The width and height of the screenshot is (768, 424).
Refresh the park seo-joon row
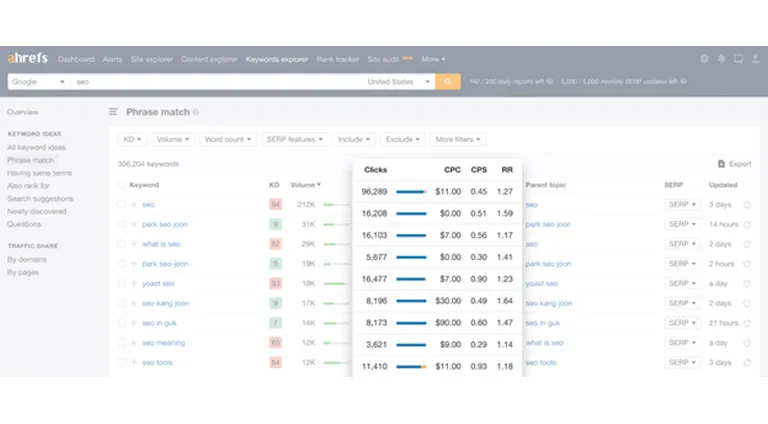pos(747,264)
